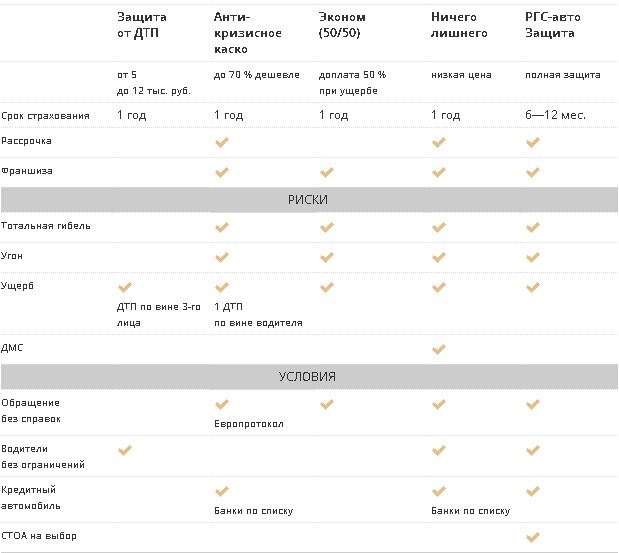
Task: Click Рассрочка checkmark in РГС-авто Защита column
Action: [x=533, y=142]
